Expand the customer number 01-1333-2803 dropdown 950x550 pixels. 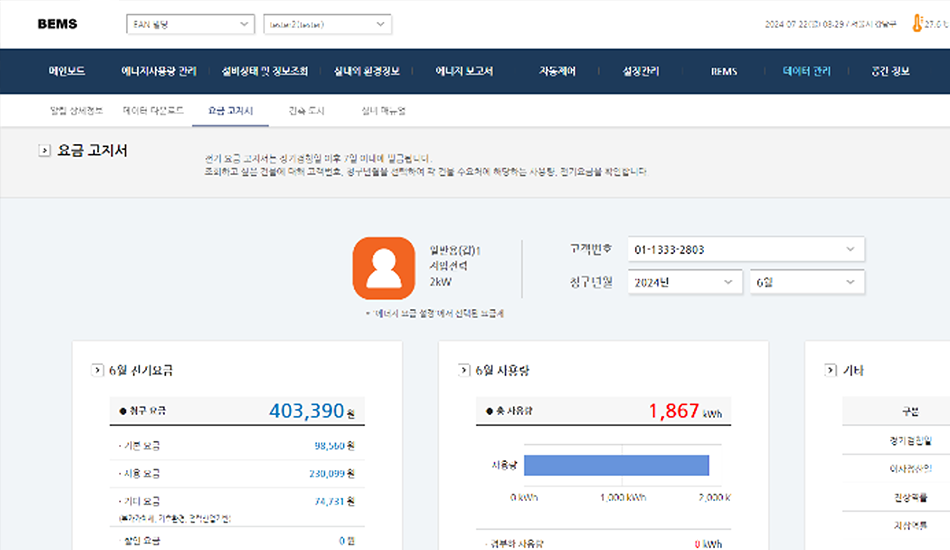[x=746, y=249]
